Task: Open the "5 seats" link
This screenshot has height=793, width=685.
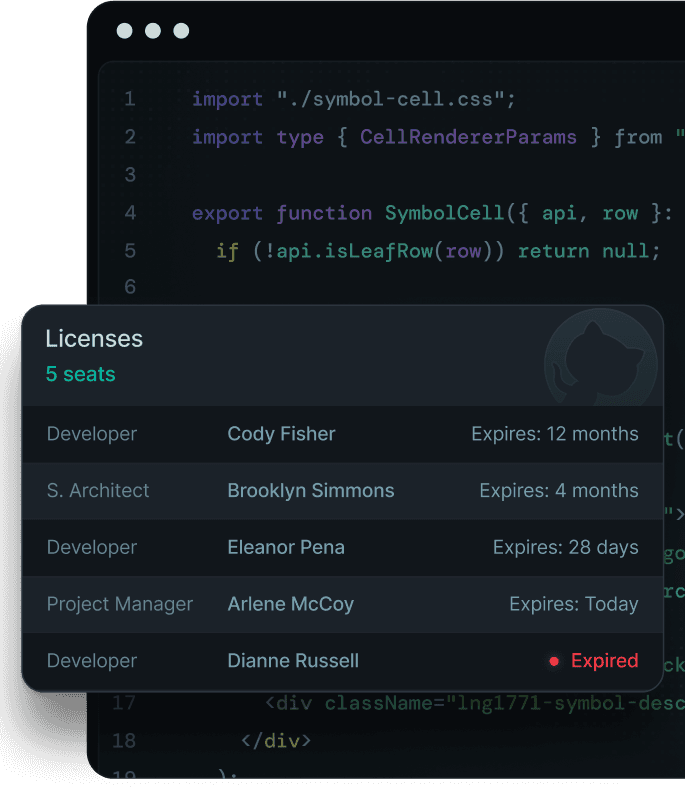Action: pyautogui.click(x=80, y=374)
